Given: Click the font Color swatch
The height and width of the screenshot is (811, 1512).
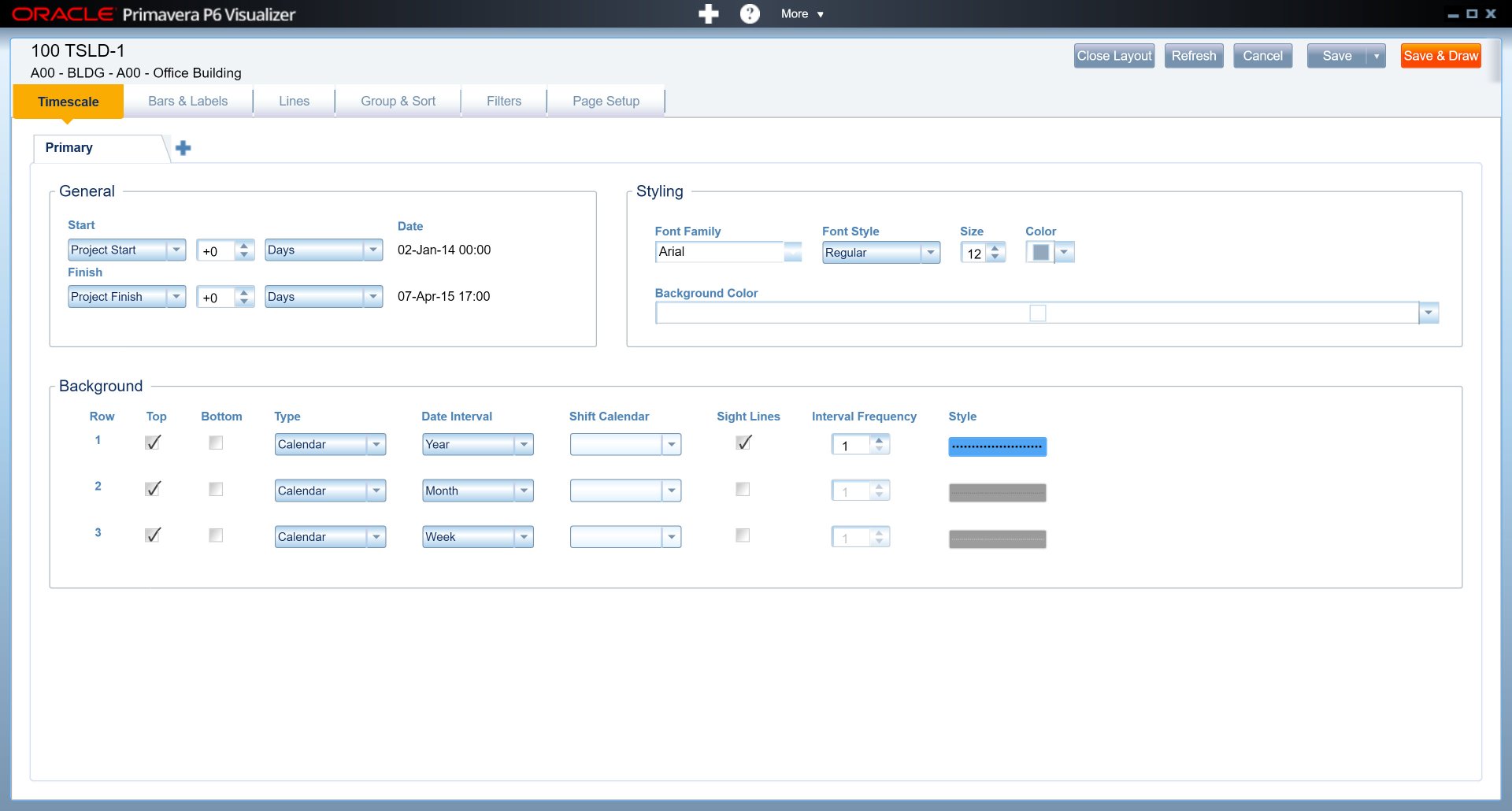Looking at the screenshot, I should pyautogui.click(x=1040, y=253).
